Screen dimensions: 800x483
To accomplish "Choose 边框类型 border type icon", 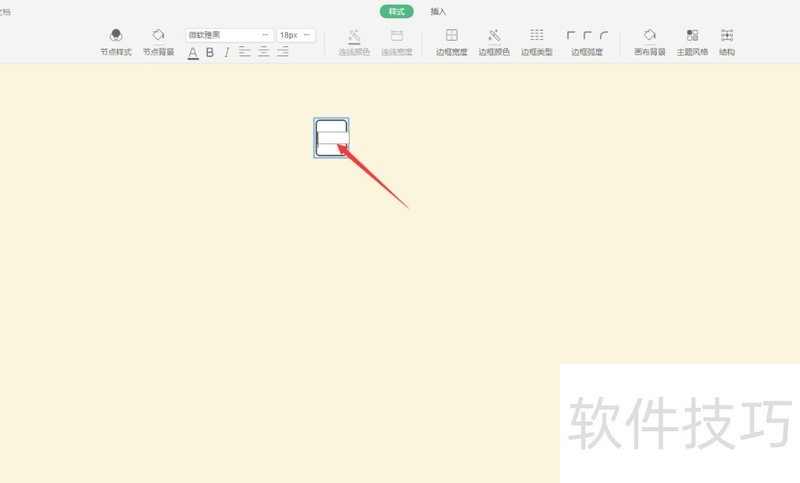I will tap(537, 41).
